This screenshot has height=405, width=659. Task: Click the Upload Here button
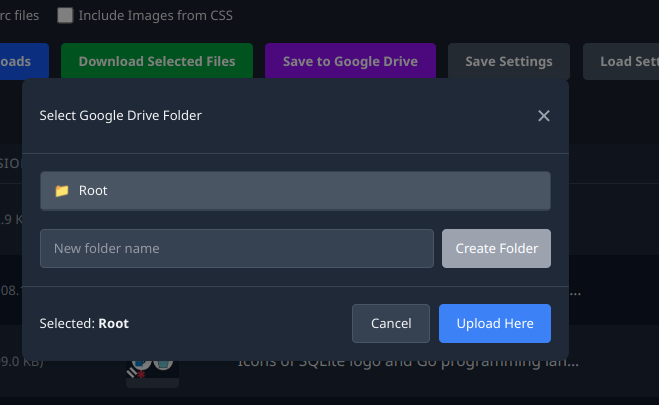[495, 323]
